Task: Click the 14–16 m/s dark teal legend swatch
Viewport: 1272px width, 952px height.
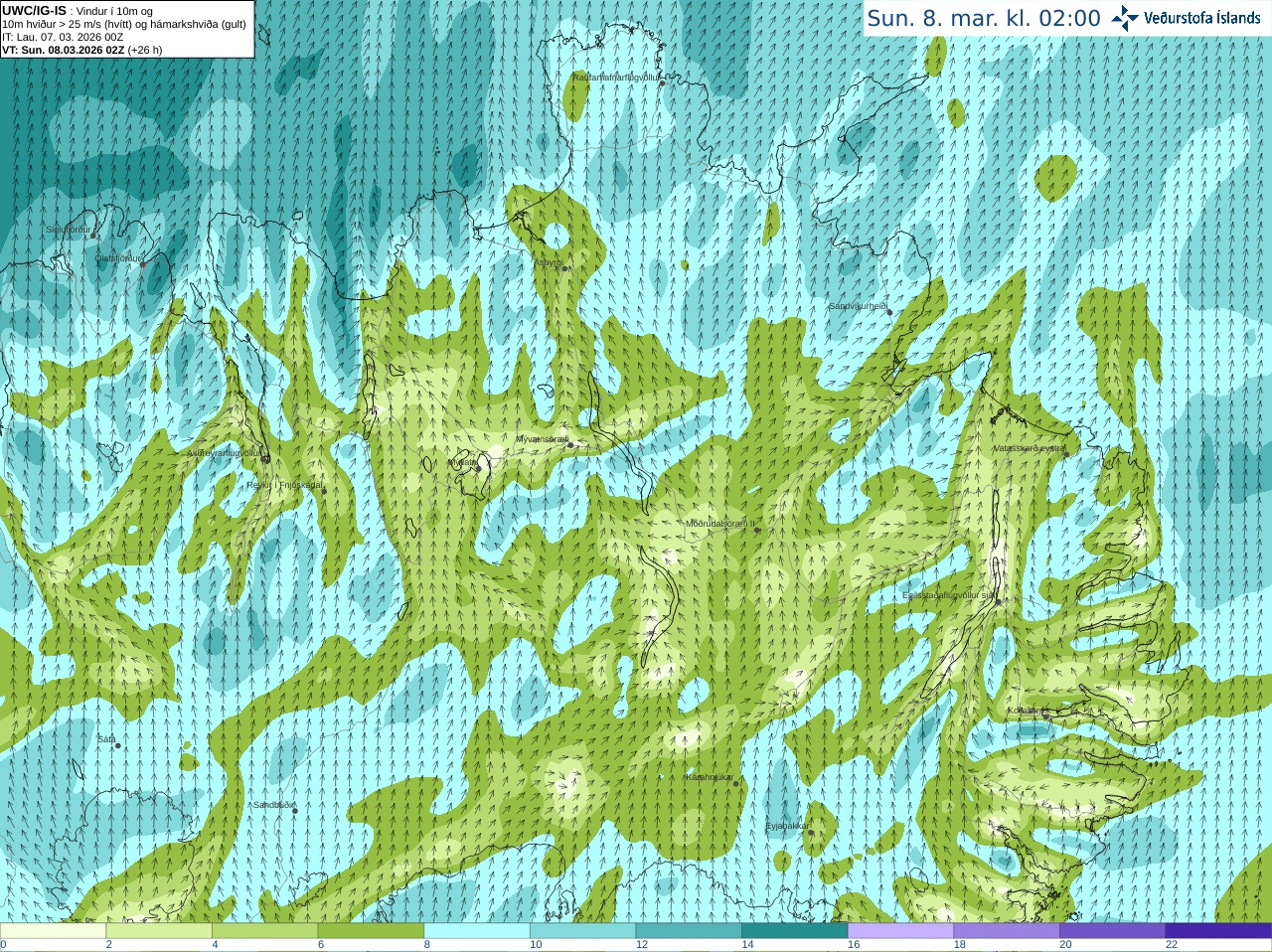Action: 795,930
